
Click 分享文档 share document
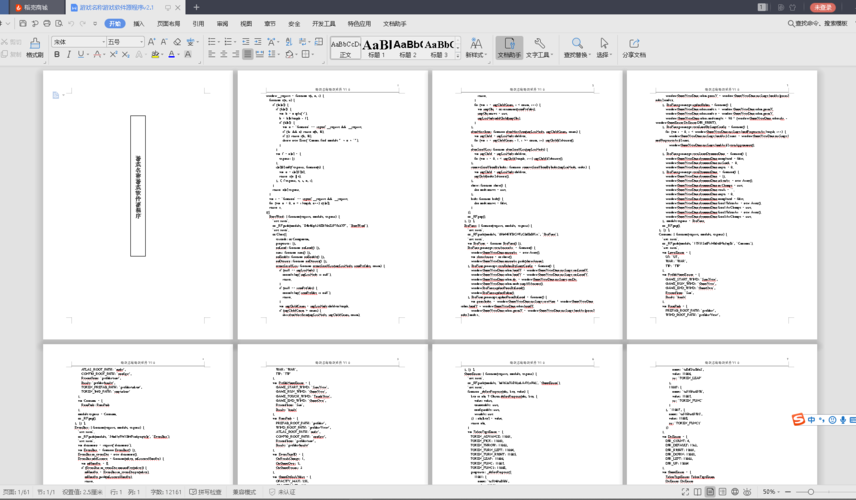[634, 47]
